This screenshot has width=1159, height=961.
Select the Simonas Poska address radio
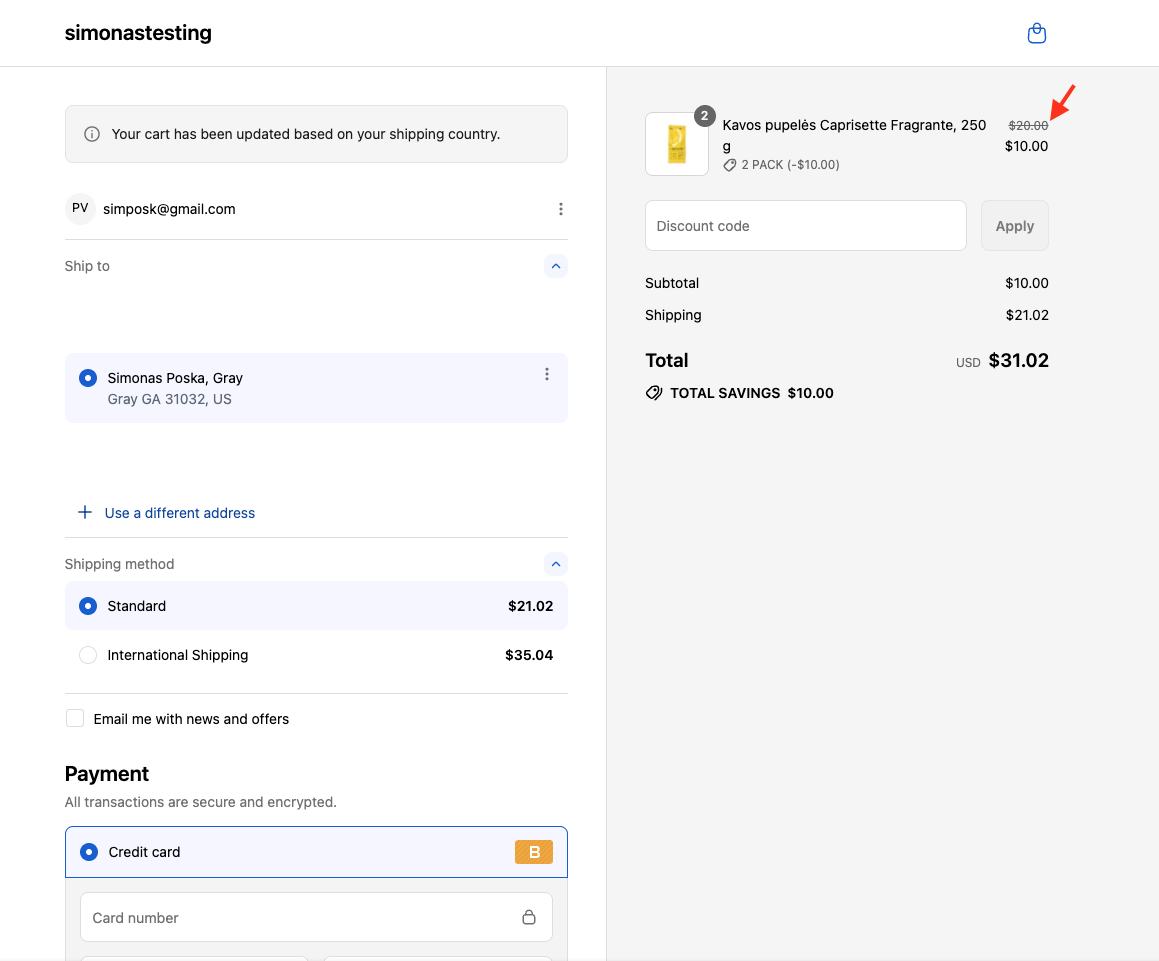(x=88, y=378)
